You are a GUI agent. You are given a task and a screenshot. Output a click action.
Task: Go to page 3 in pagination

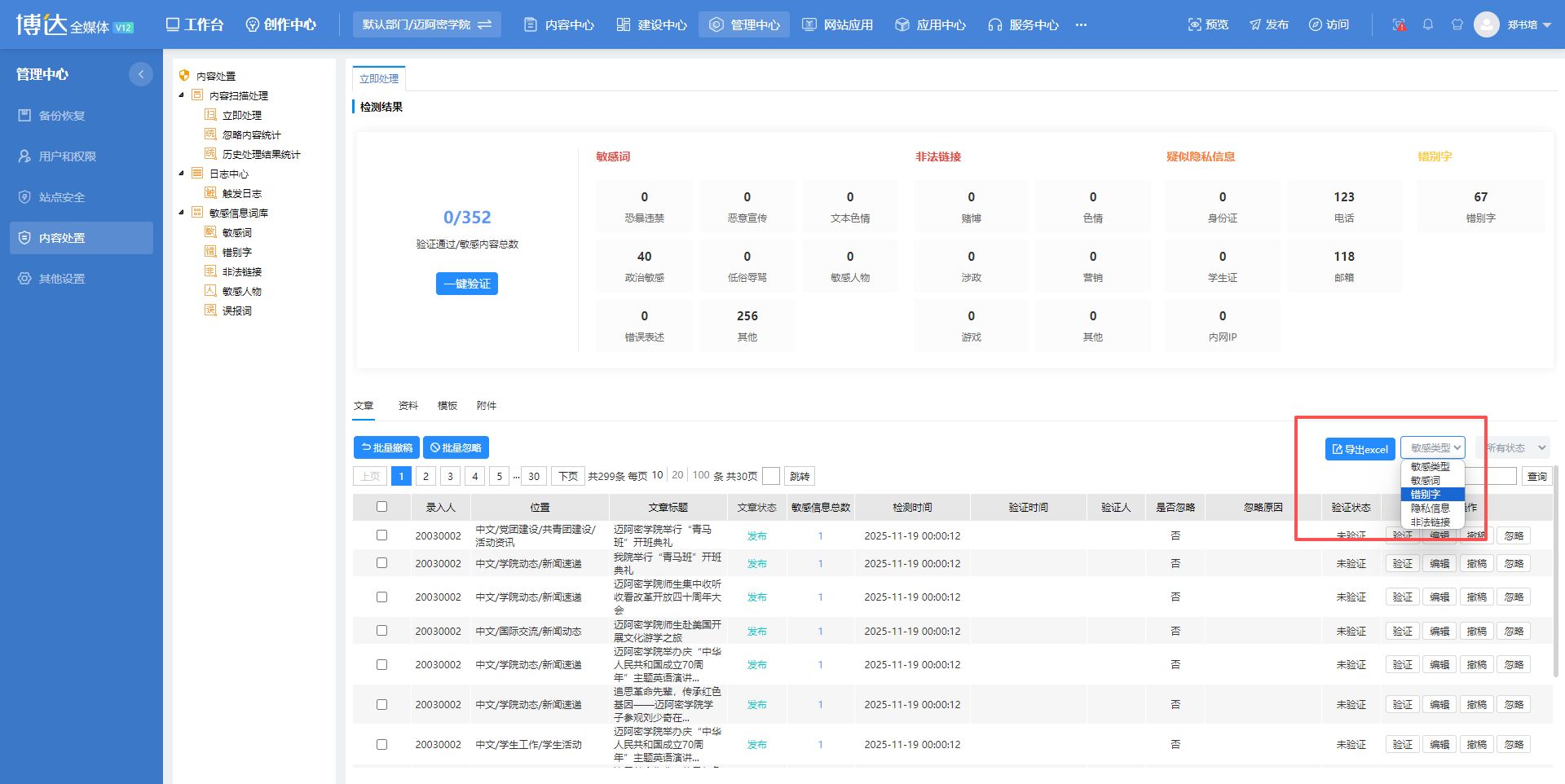point(450,476)
